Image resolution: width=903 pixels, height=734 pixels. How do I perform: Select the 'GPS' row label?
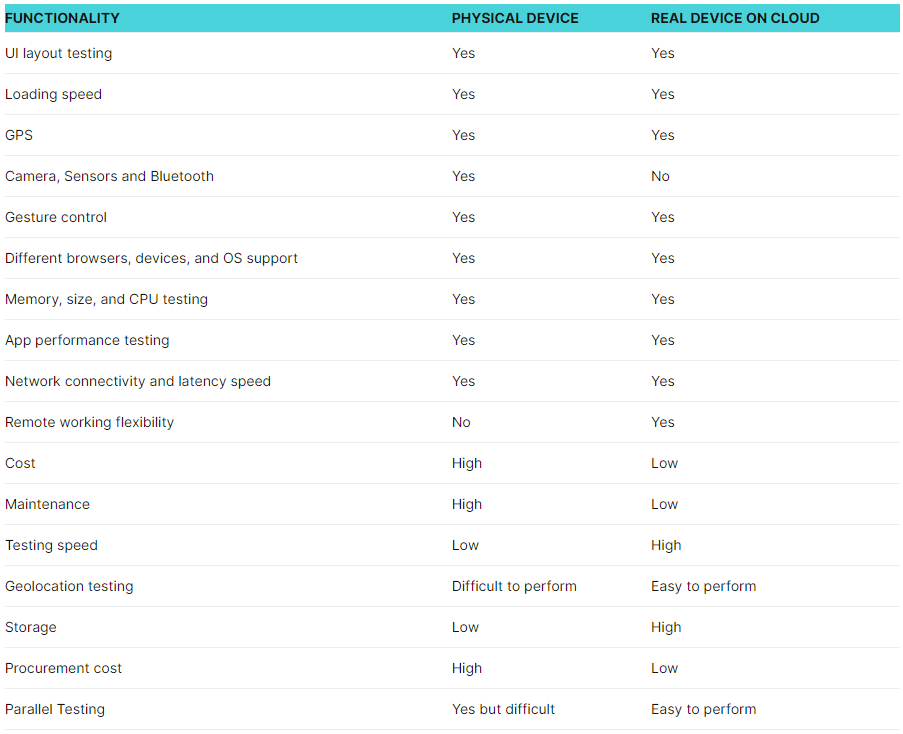point(19,135)
